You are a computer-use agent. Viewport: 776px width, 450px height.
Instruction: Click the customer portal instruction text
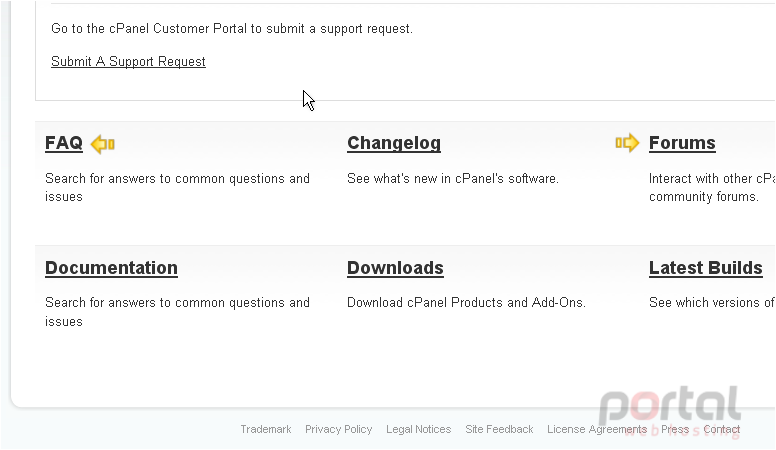click(x=232, y=29)
